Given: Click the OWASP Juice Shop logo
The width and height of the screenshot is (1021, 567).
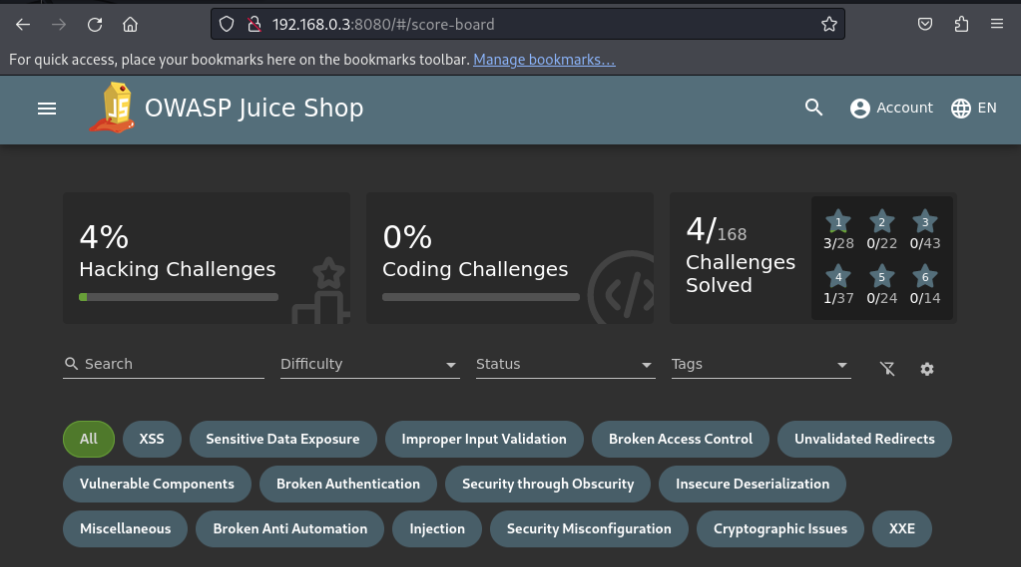Looking at the screenshot, I should [x=112, y=107].
